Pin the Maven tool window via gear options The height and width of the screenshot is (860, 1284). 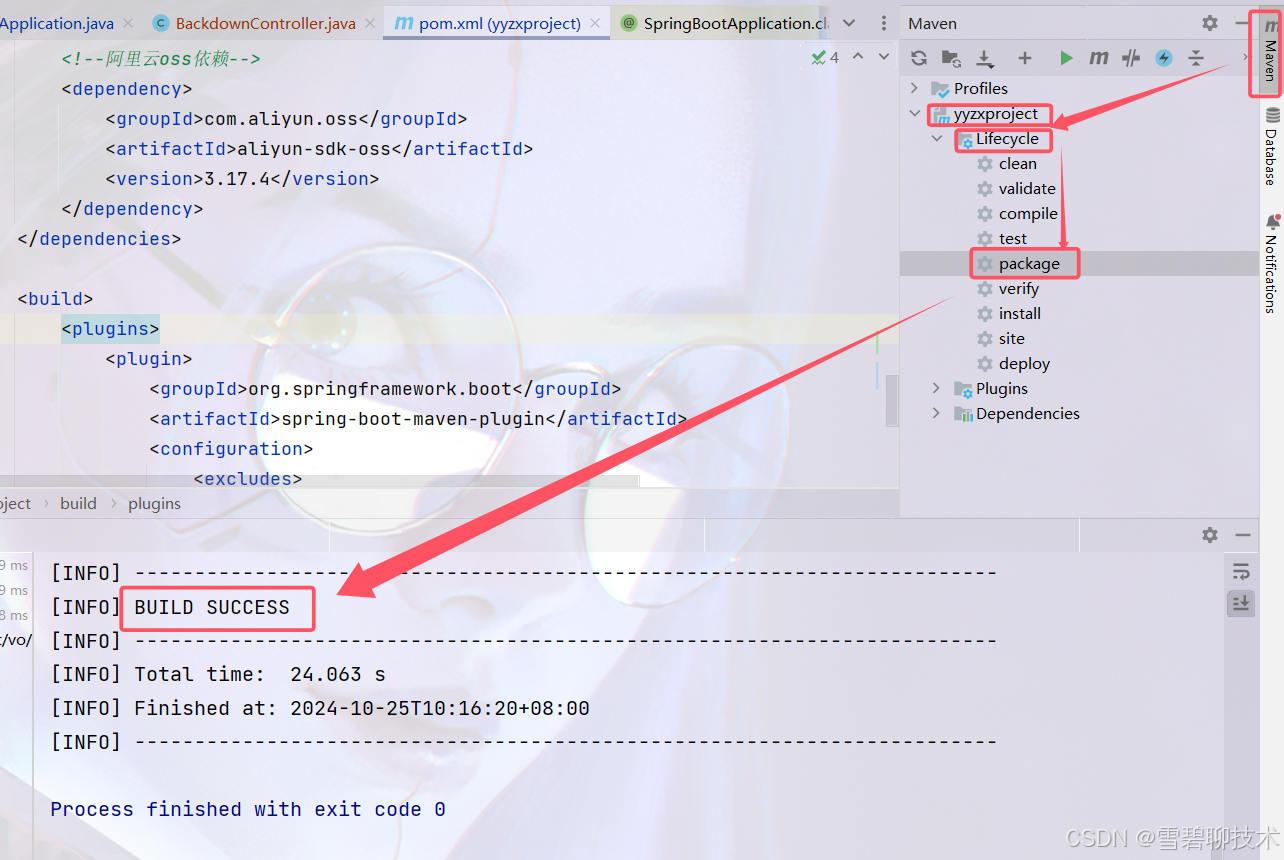tap(1209, 22)
